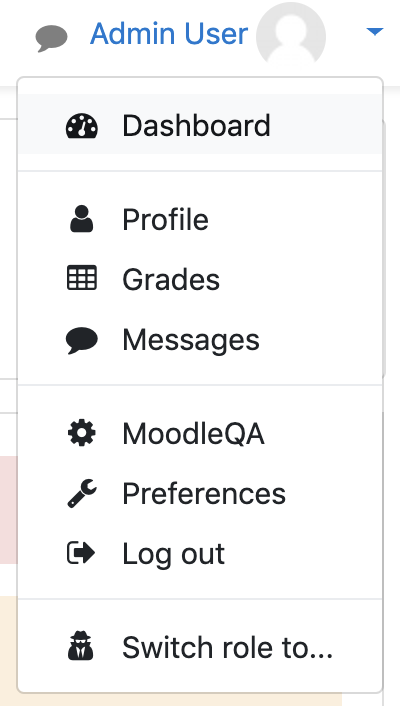Viewport: 400px width, 706px height.
Task: Click the Messages chat bubble icon
Action: [x=82, y=339]
